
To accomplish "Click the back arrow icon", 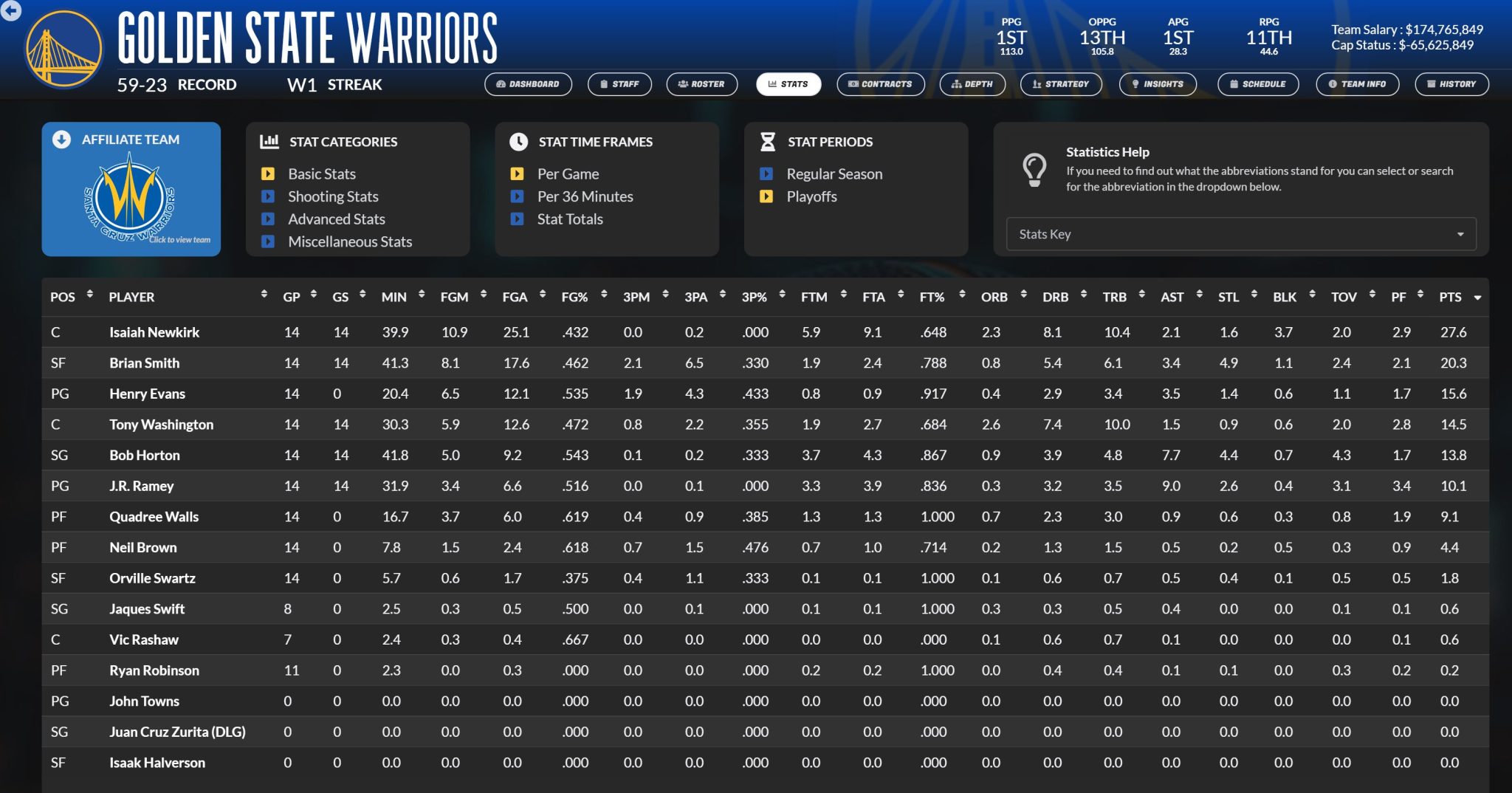I will tap(10, 10).
